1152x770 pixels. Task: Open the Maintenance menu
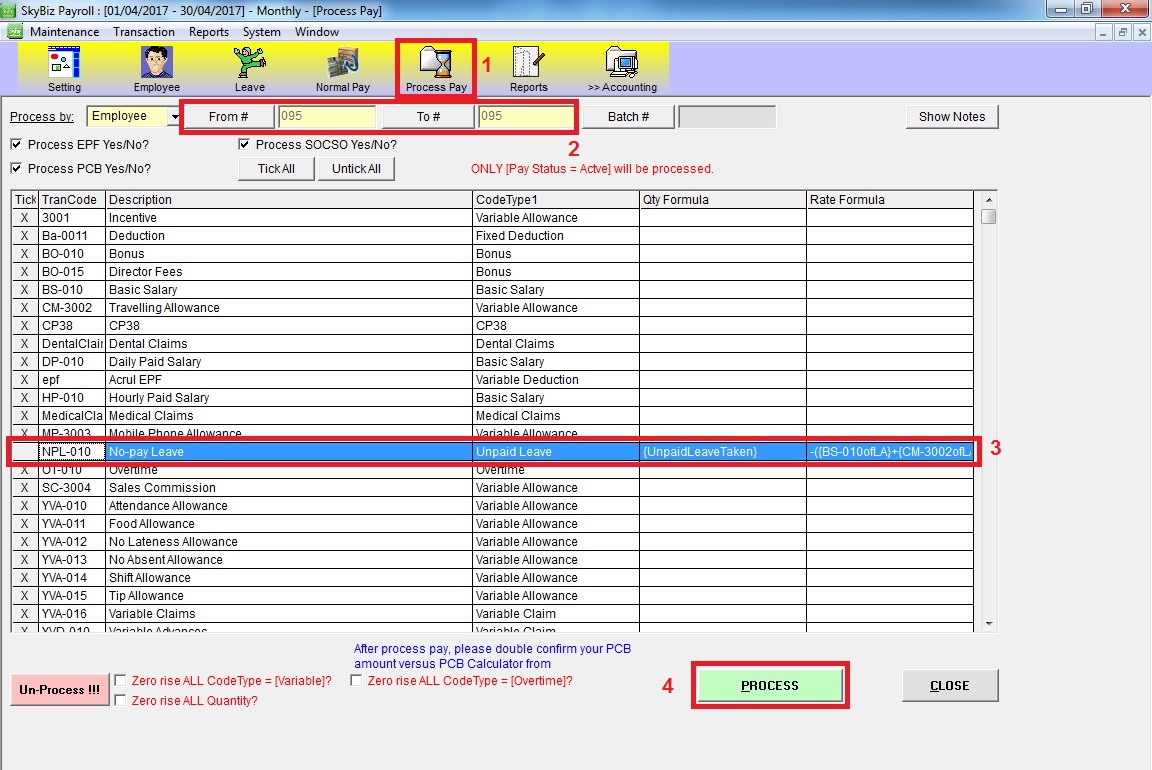click(x=65, y=32)
